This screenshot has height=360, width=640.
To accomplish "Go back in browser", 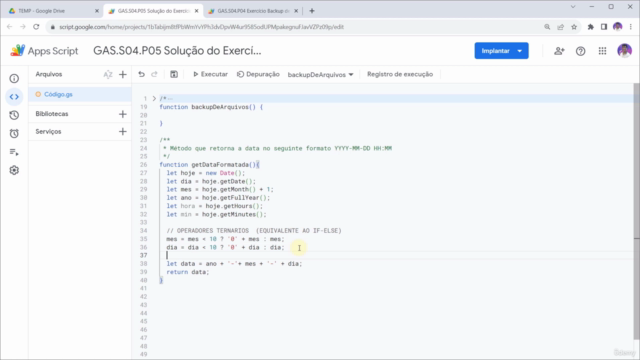I will pyautogui.click(x=10, y=27).
